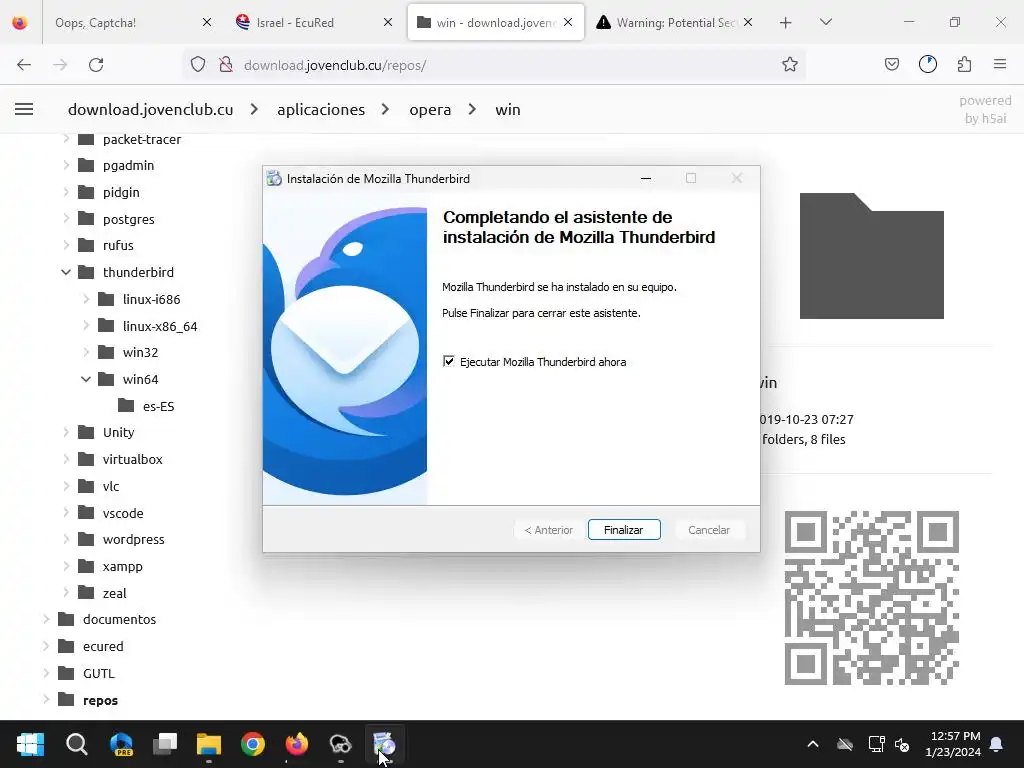Show hidden system tray icons
This screenshot has height=768, width=1024.
pos(813,744)
